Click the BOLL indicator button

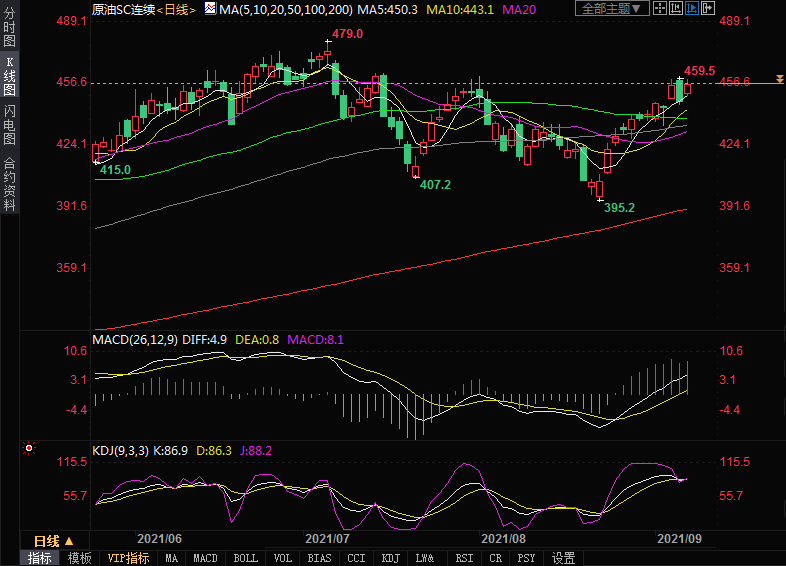coord(245,558)
